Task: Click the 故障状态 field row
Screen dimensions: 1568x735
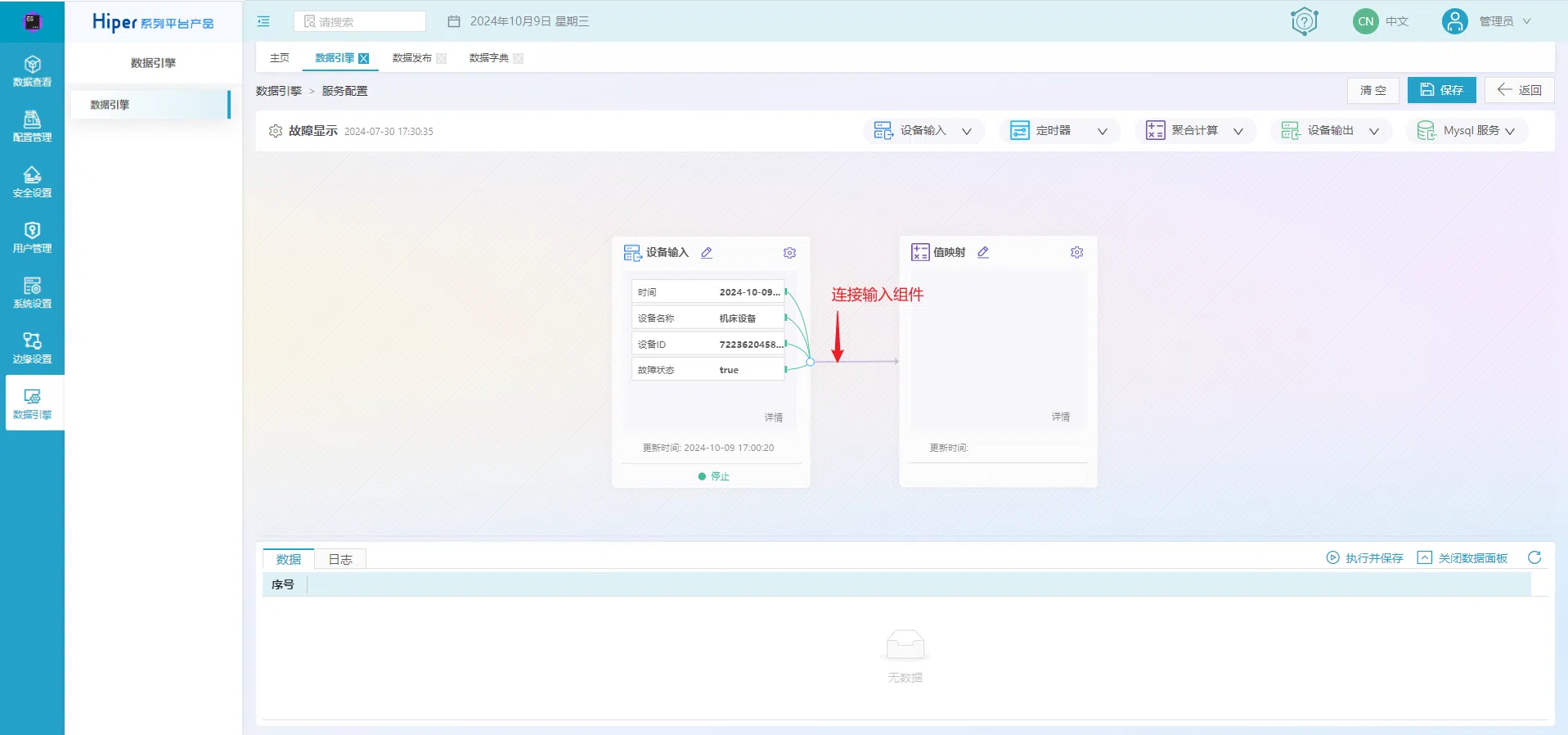Action: click(x=708, y=370)
